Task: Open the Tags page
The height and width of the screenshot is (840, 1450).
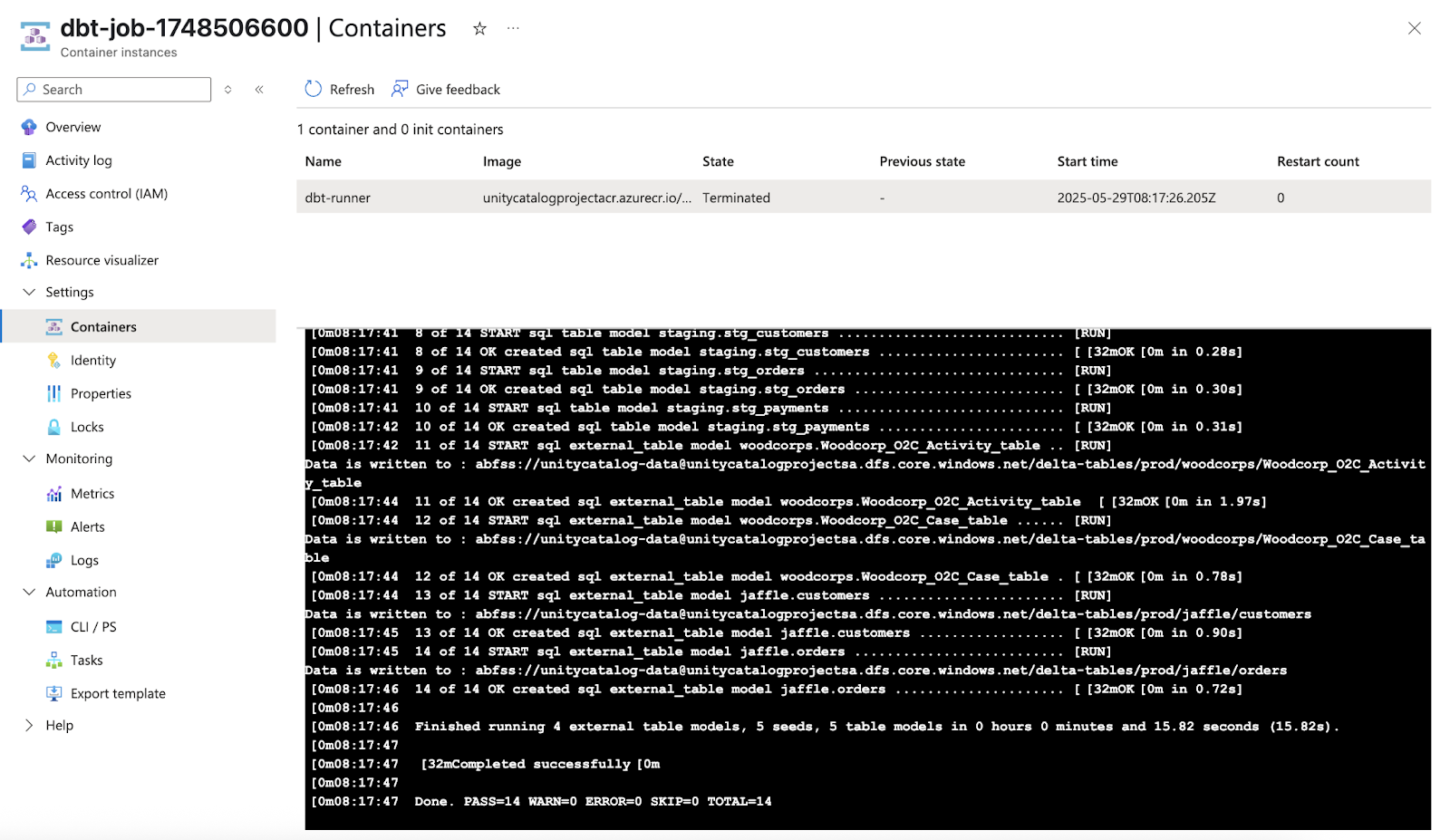Action: [60, 227]
